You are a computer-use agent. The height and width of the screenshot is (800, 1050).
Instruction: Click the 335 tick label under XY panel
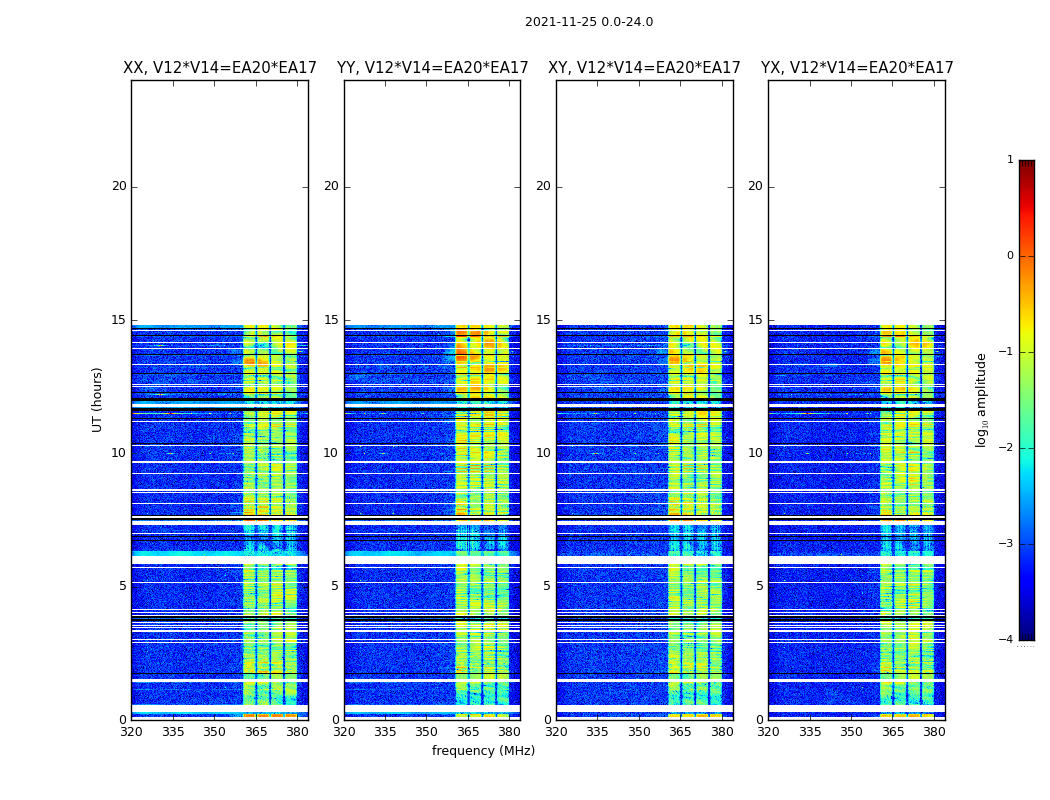click(x=597, y=732)
